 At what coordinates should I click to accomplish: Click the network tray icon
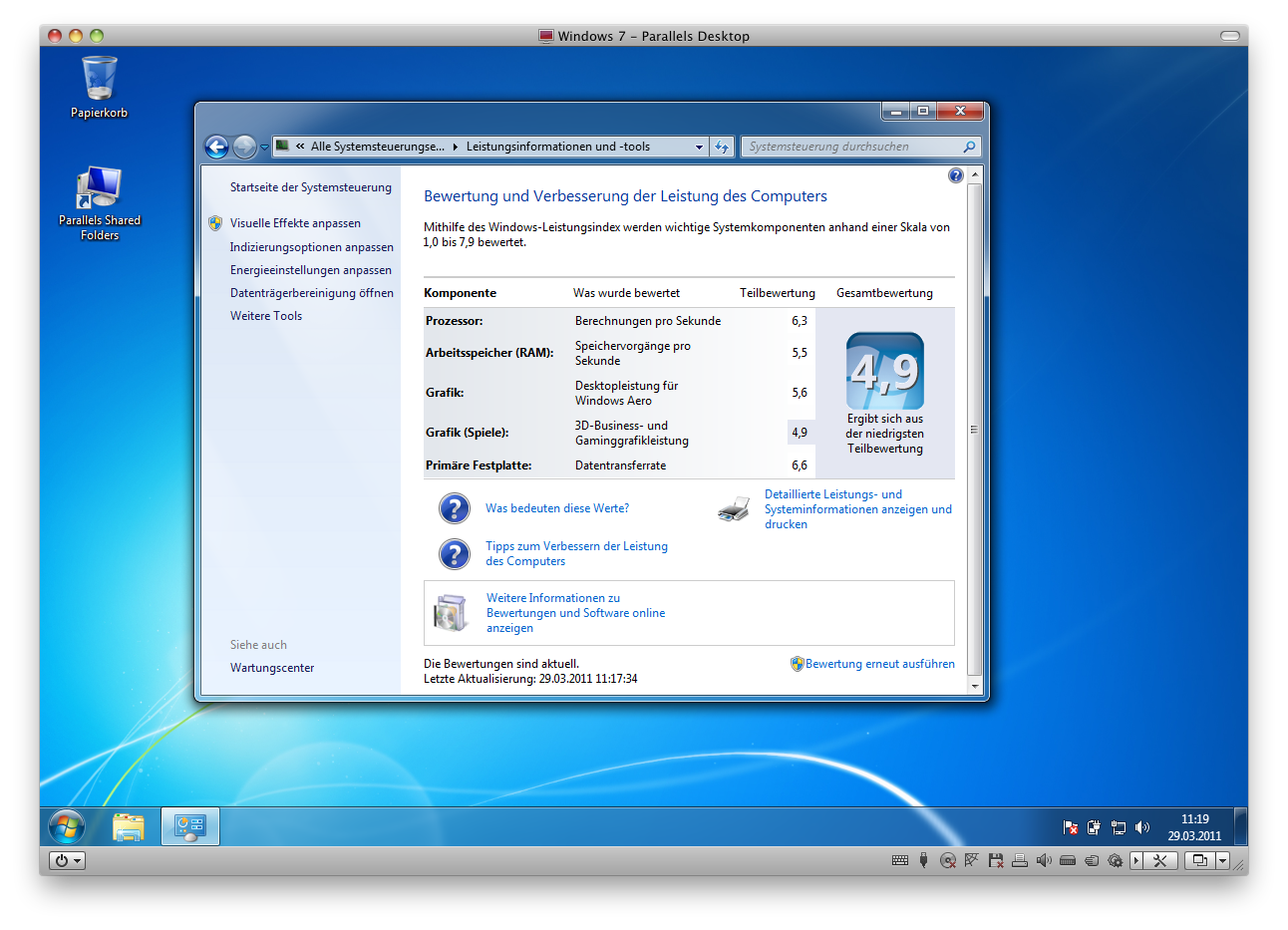1118,827
